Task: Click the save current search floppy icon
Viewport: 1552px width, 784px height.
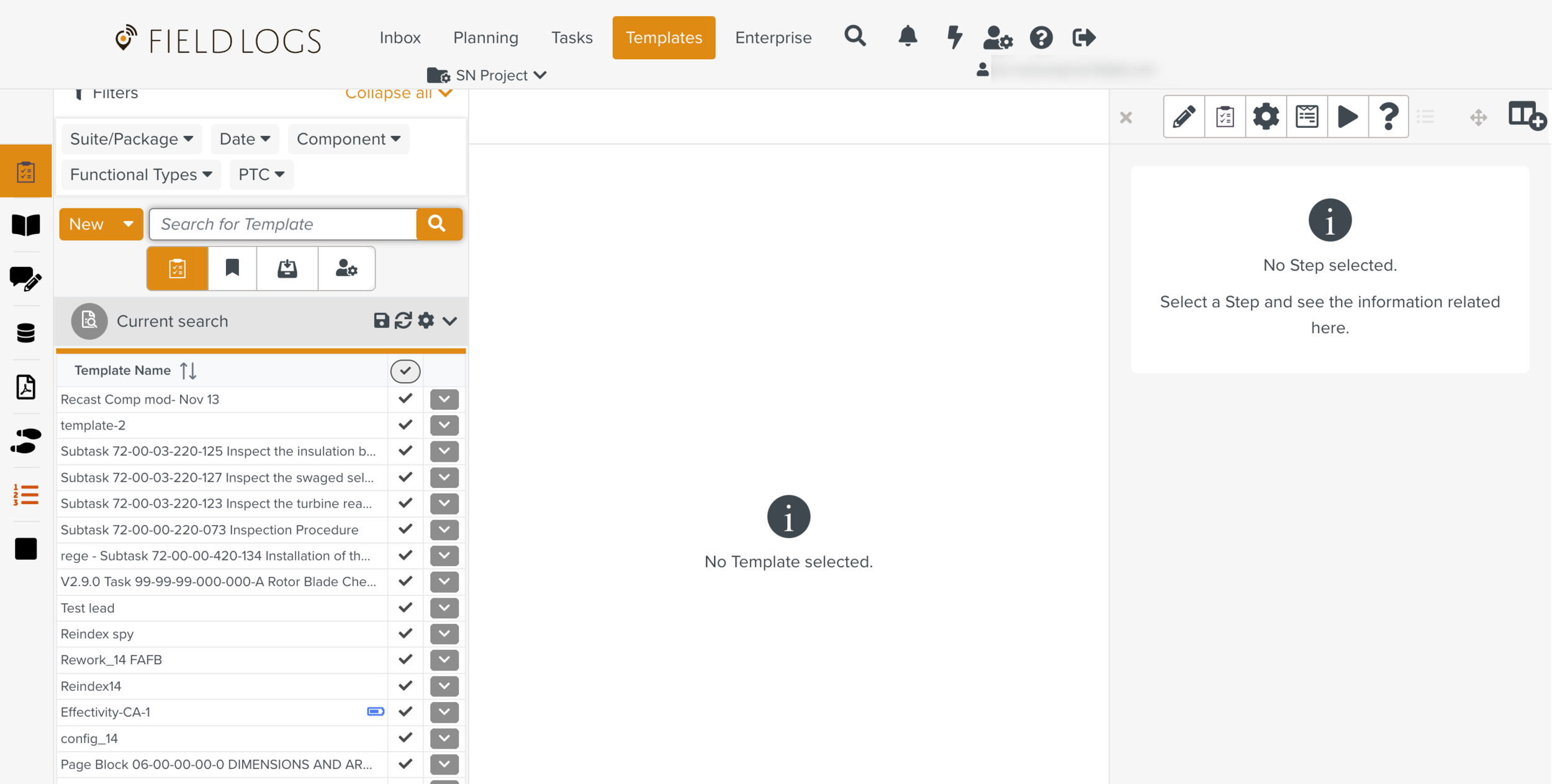Action: point(381,320)
